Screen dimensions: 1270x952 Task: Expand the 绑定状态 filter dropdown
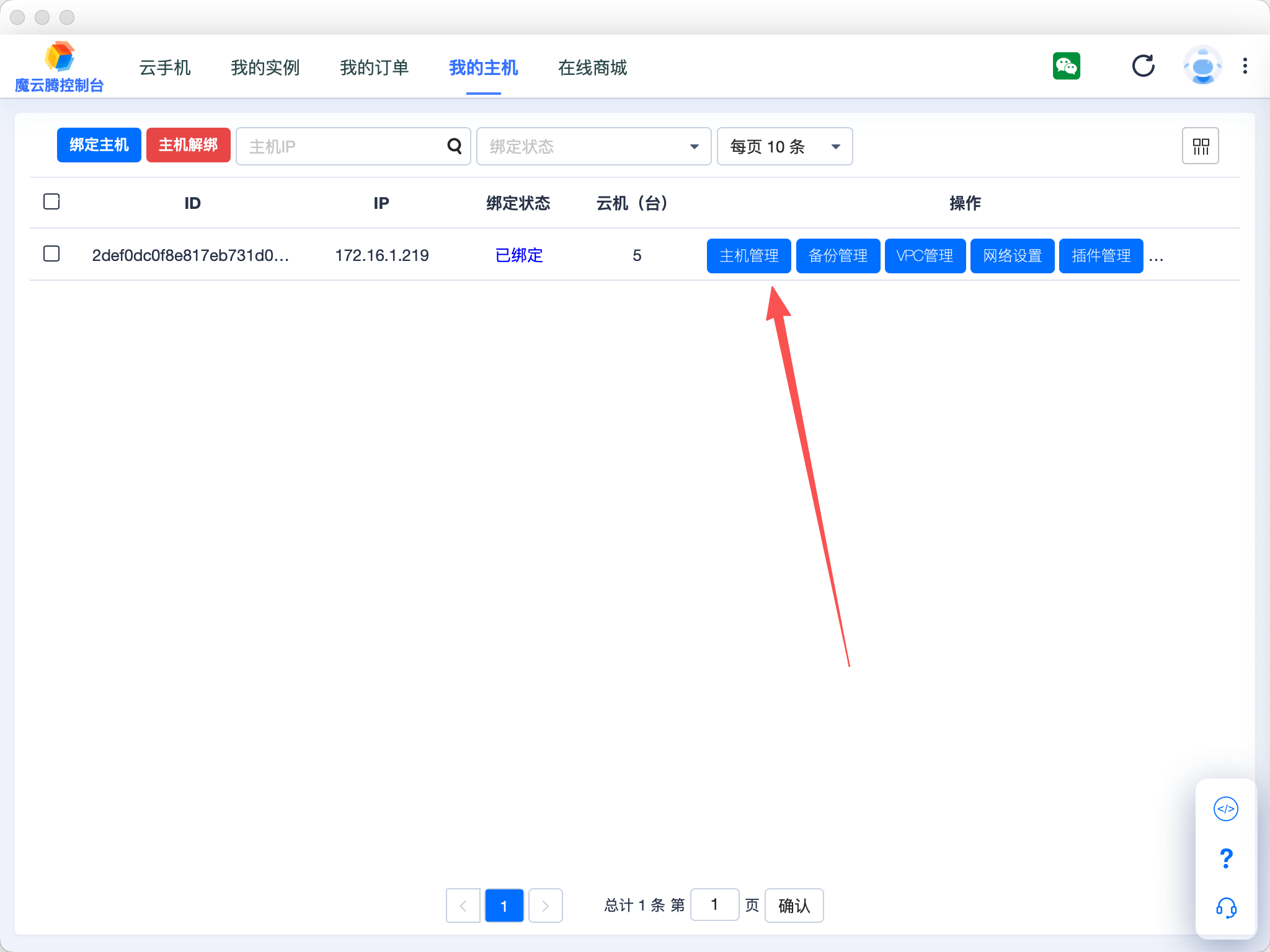coord(593,146)
